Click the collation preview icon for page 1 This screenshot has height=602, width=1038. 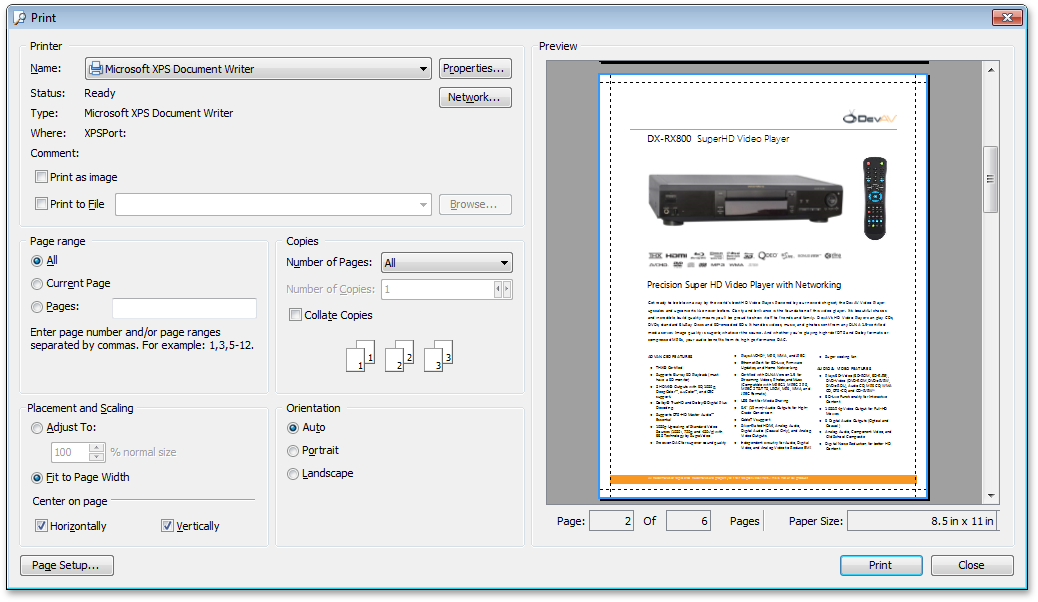point(361,356)
